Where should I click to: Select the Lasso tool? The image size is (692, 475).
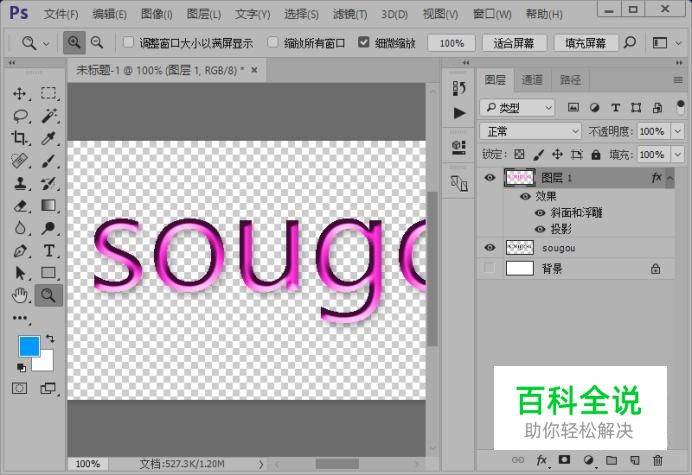pyautogui.click(x=20, y=116)
